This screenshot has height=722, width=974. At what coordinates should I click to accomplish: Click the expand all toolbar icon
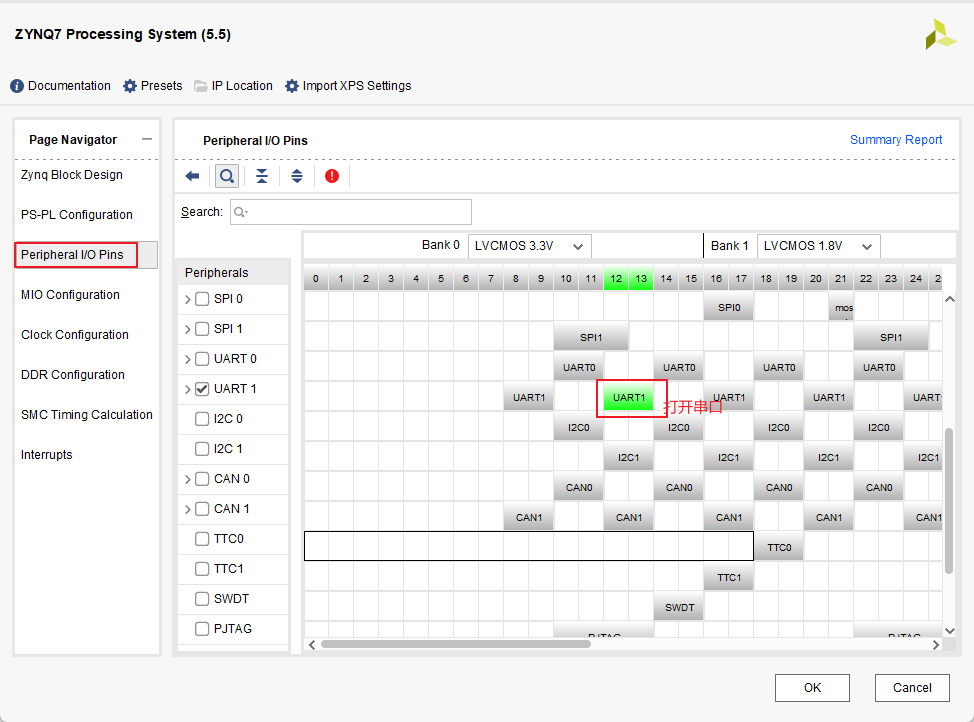coord(297,176)
